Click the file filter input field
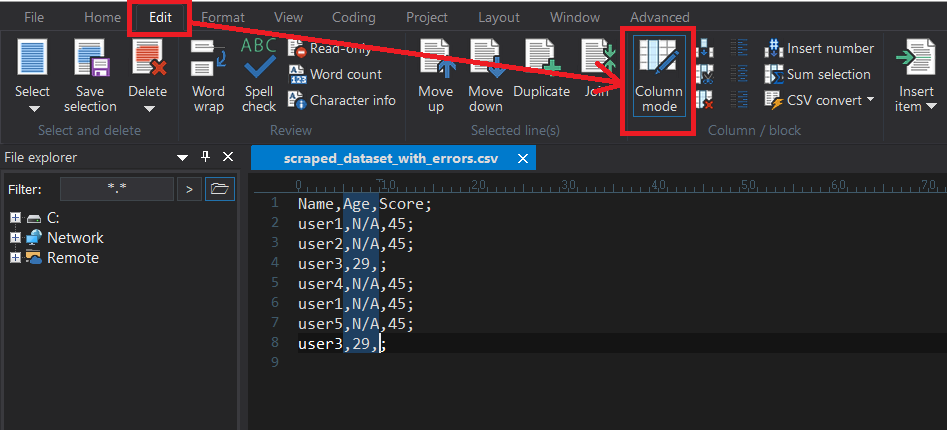Image resolution: width=947 pixels, height=430 pixels. point(117,189)
